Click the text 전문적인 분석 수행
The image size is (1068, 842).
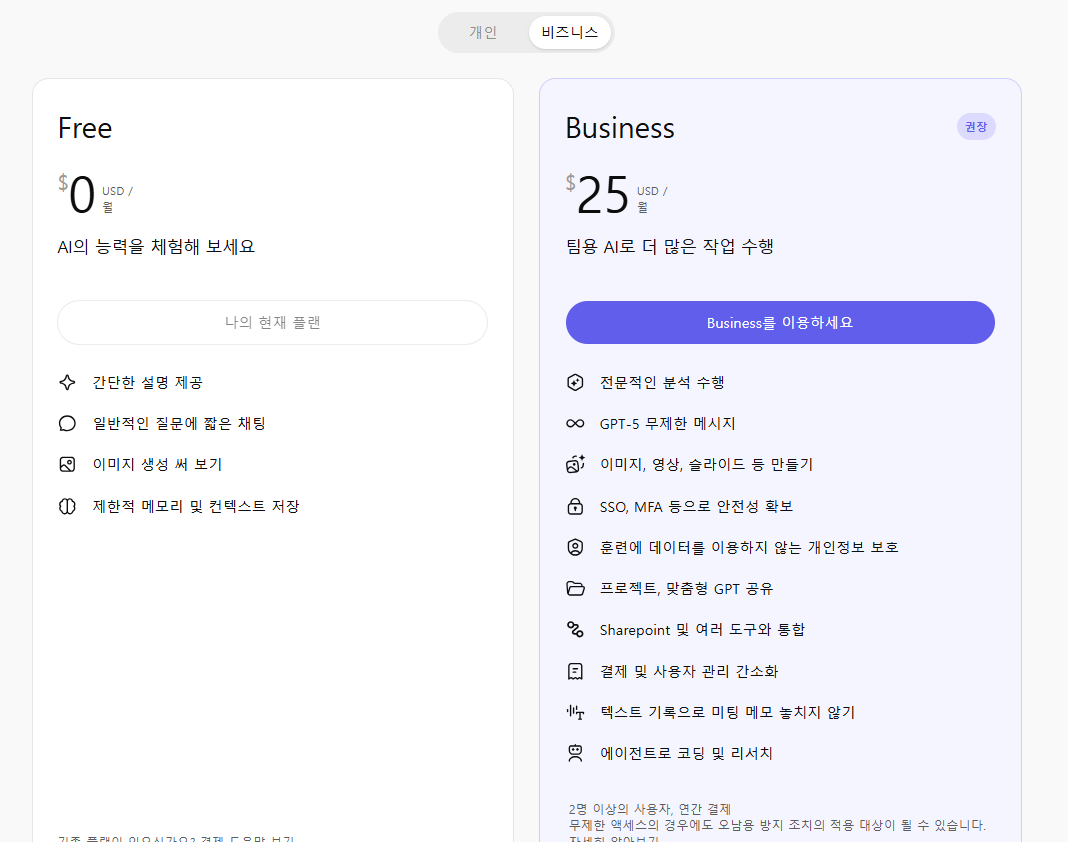pos(662,383)
